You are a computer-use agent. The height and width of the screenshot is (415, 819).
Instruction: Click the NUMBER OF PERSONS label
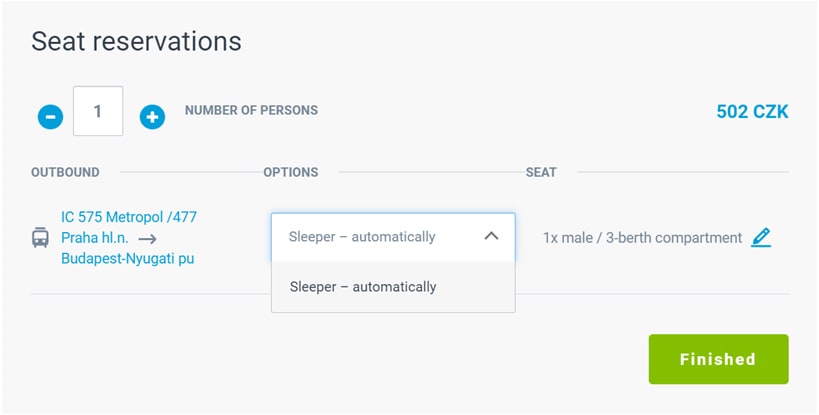click(x=251, y=110)
